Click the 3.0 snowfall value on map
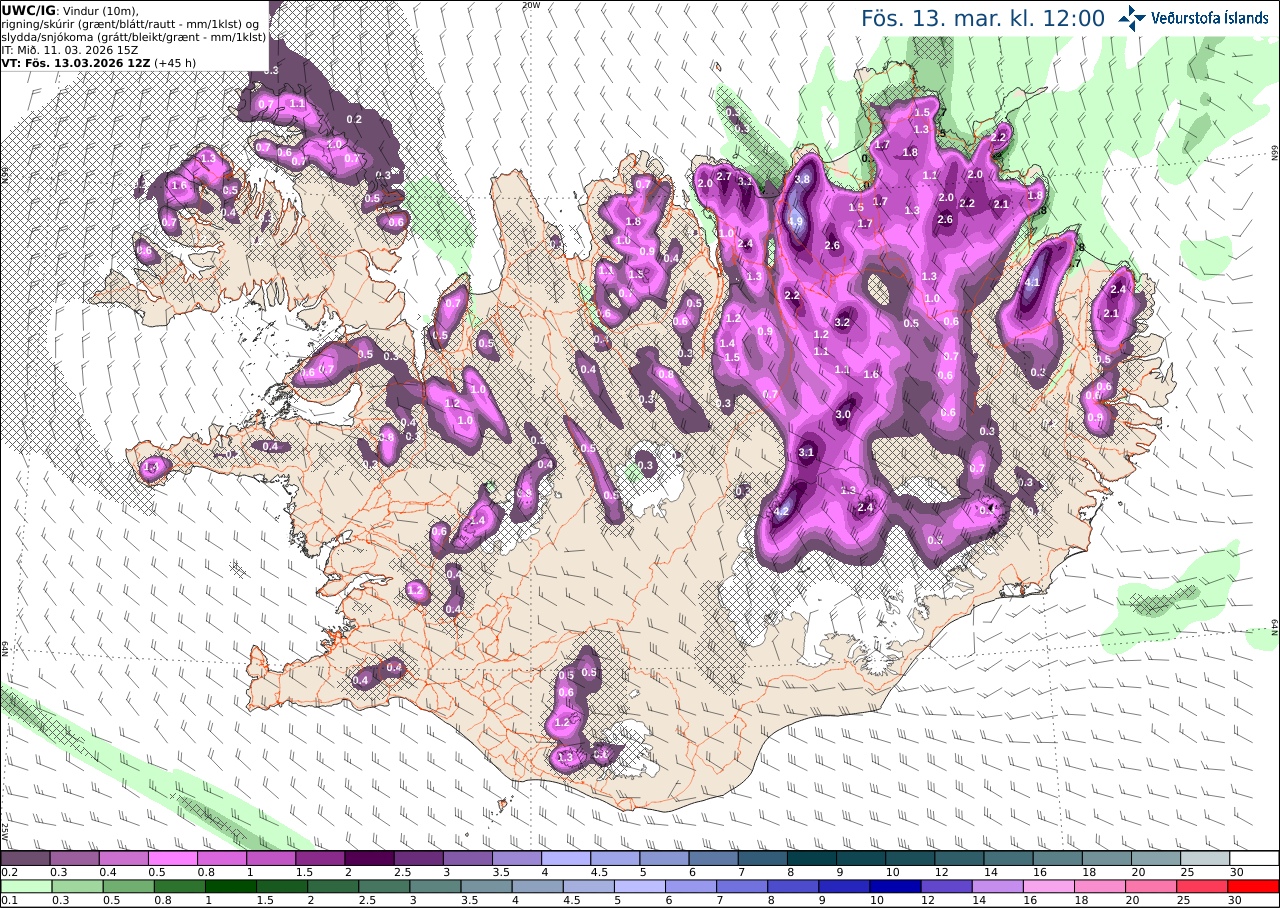Viewport: 1280px width, 908px height. coord(843,414)
